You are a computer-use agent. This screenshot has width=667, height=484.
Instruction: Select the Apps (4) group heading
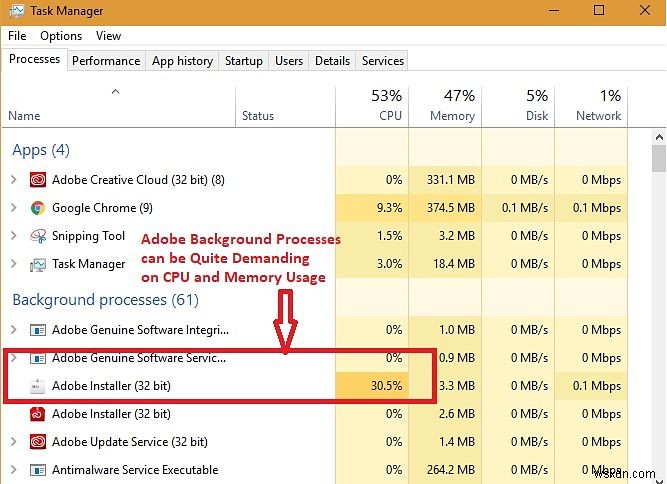coord(41,150)
